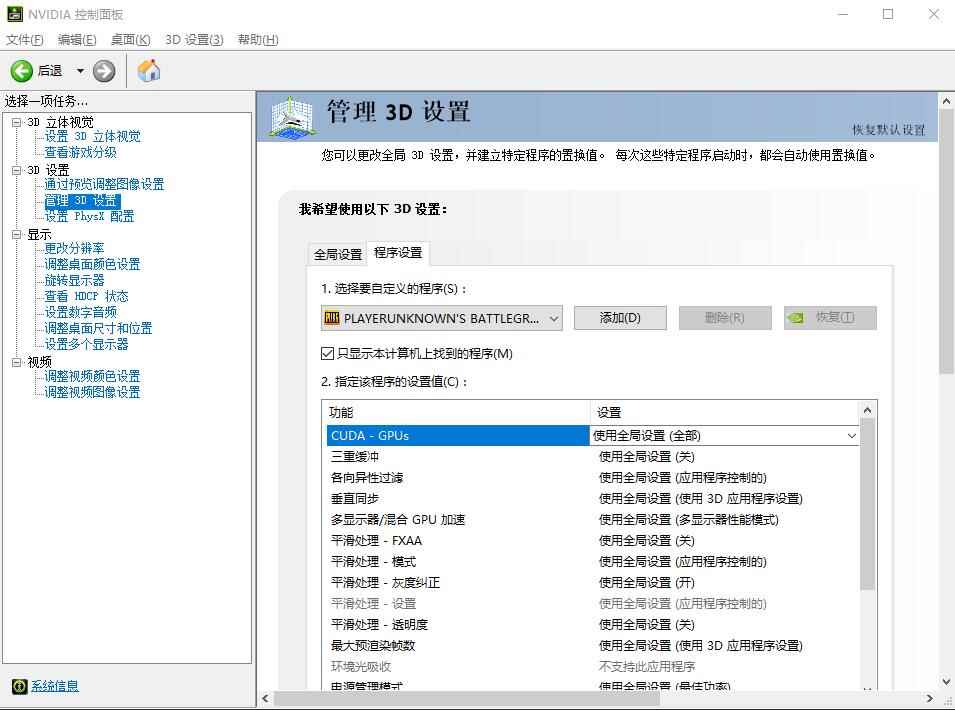
Task: Select 设置 PhysX 配置 in tree
Action: coord(90,216)
